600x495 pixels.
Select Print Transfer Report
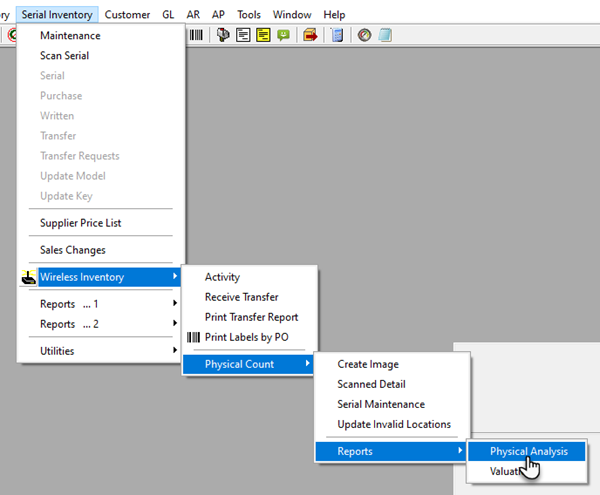[x=249, y=317]
